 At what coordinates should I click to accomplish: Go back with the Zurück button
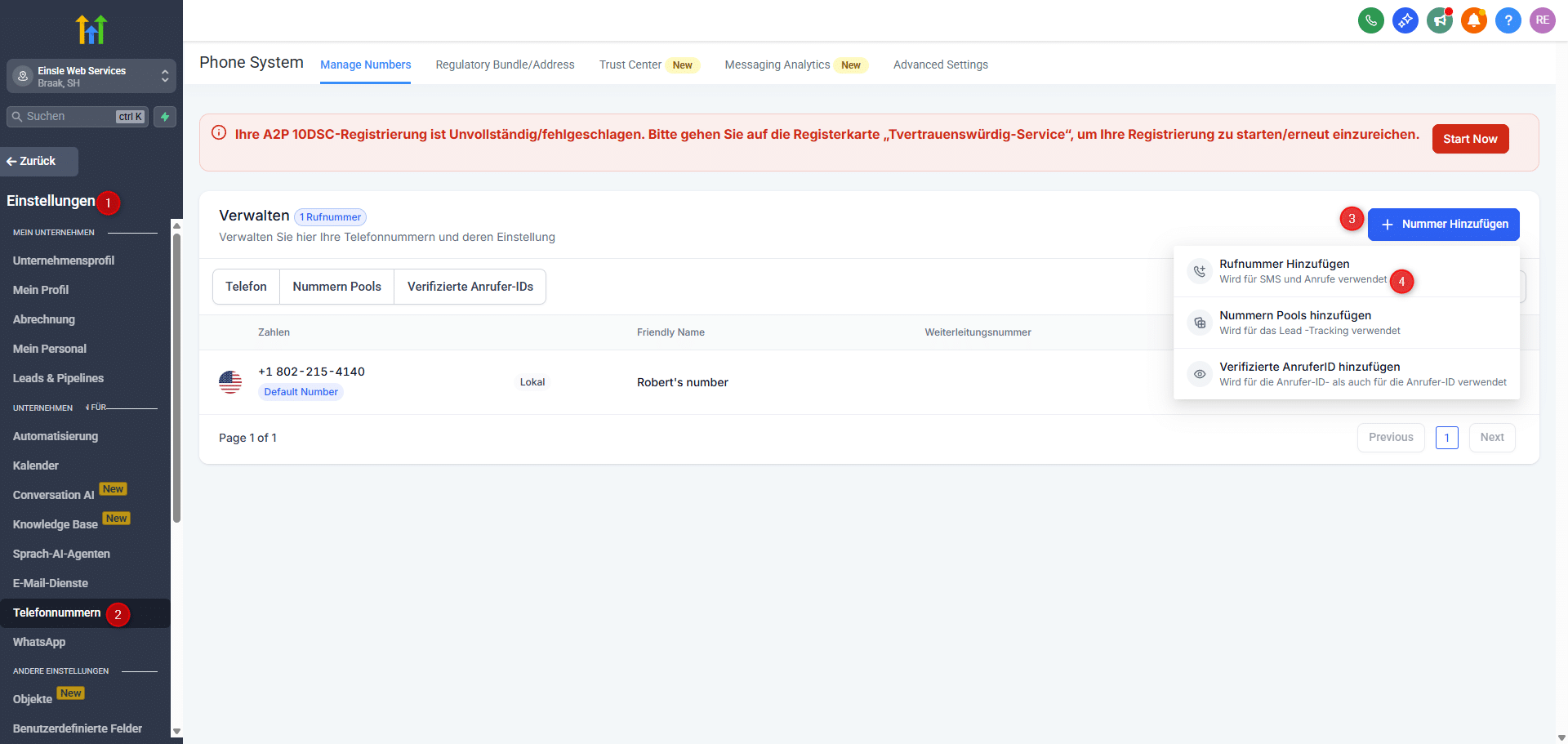39,162
